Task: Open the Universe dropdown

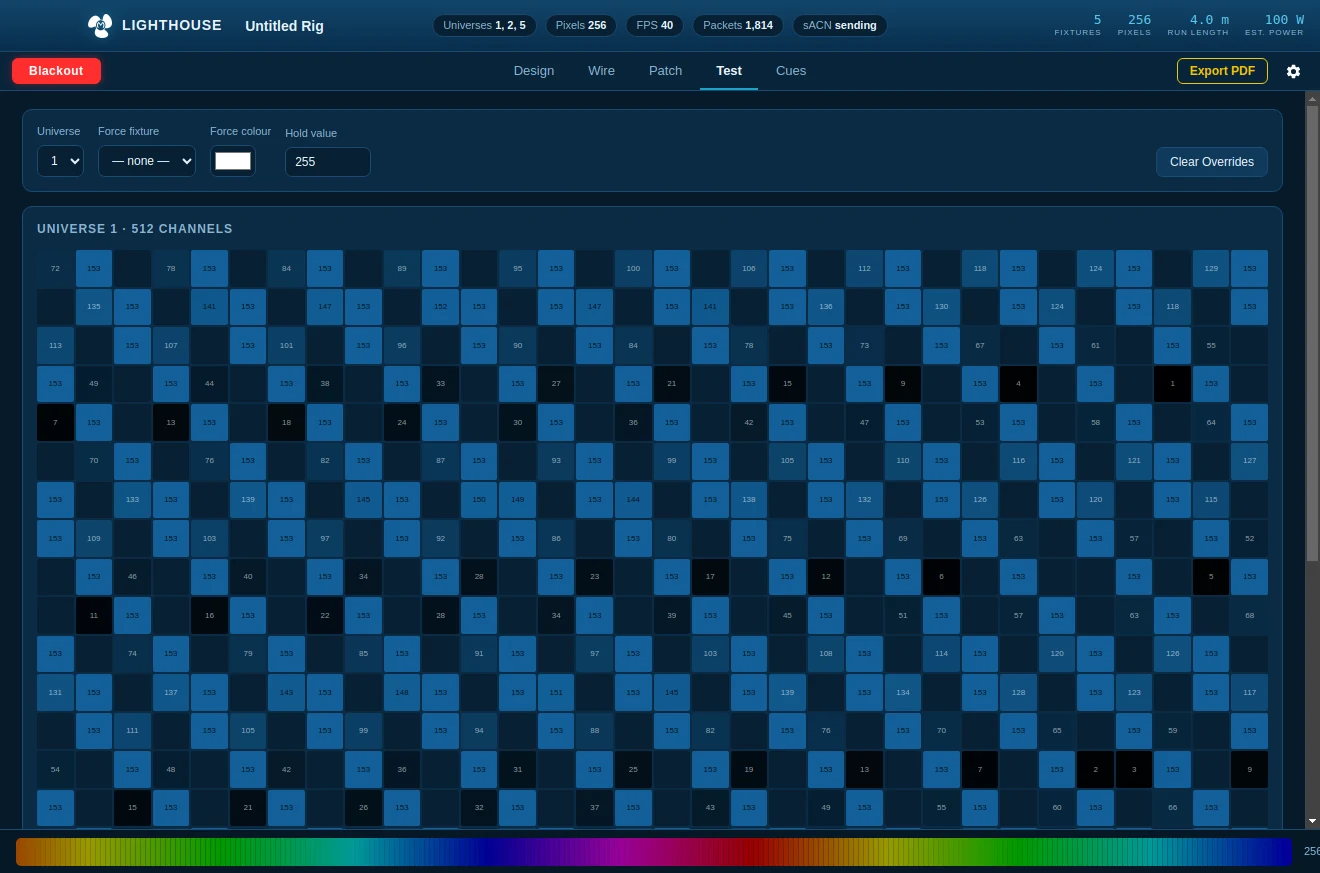Action: (x=60, y=161)
